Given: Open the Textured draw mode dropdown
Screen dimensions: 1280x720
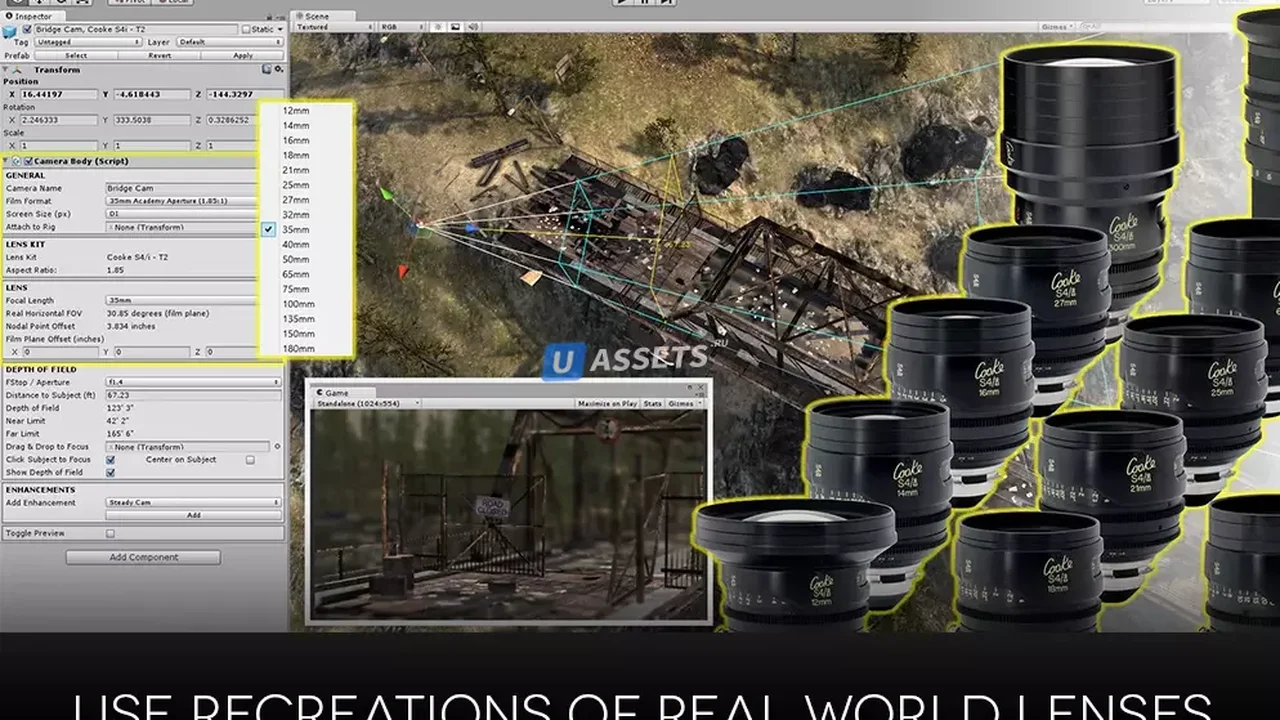Looking at the screenshot, I should pyautogui.click(x=333, y=27).
